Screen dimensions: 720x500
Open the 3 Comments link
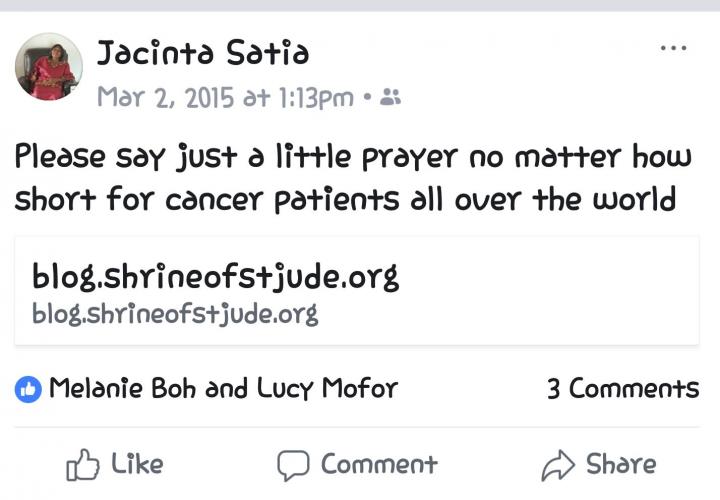[x=622, y=388]
